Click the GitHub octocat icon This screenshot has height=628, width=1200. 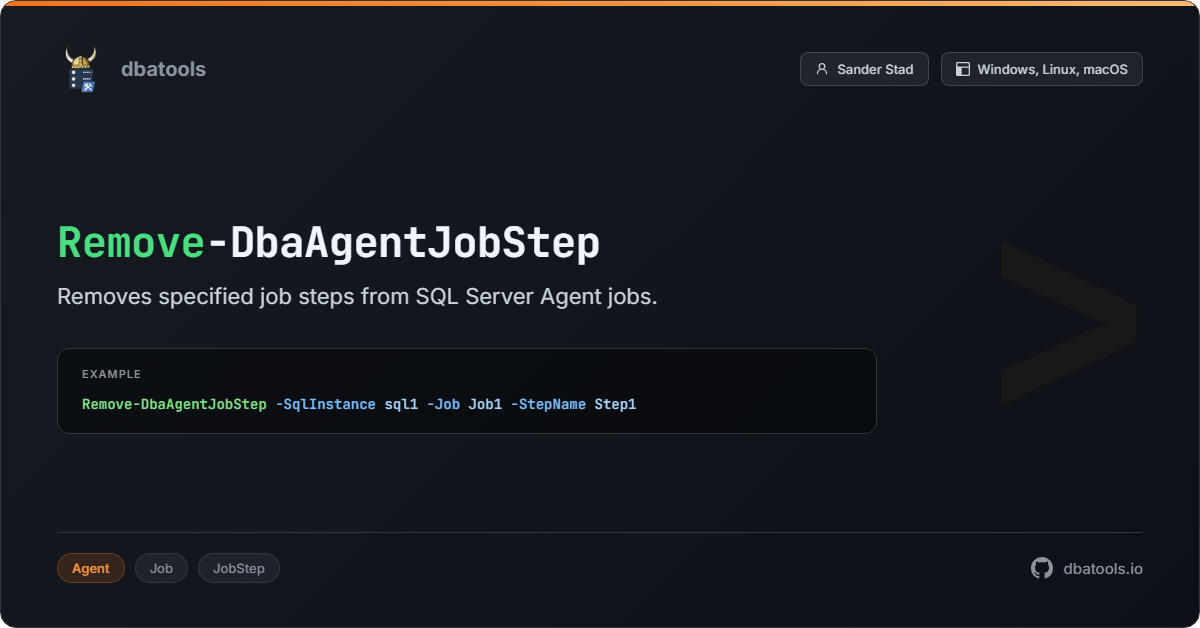click(1042, 568)
